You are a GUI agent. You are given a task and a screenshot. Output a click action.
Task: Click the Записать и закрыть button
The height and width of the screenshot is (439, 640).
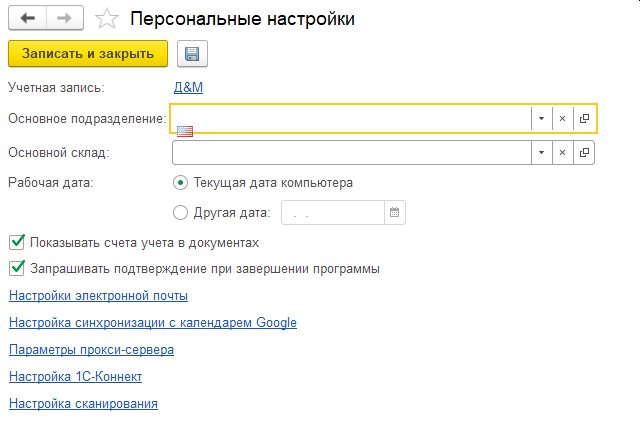tap(88, 53)
